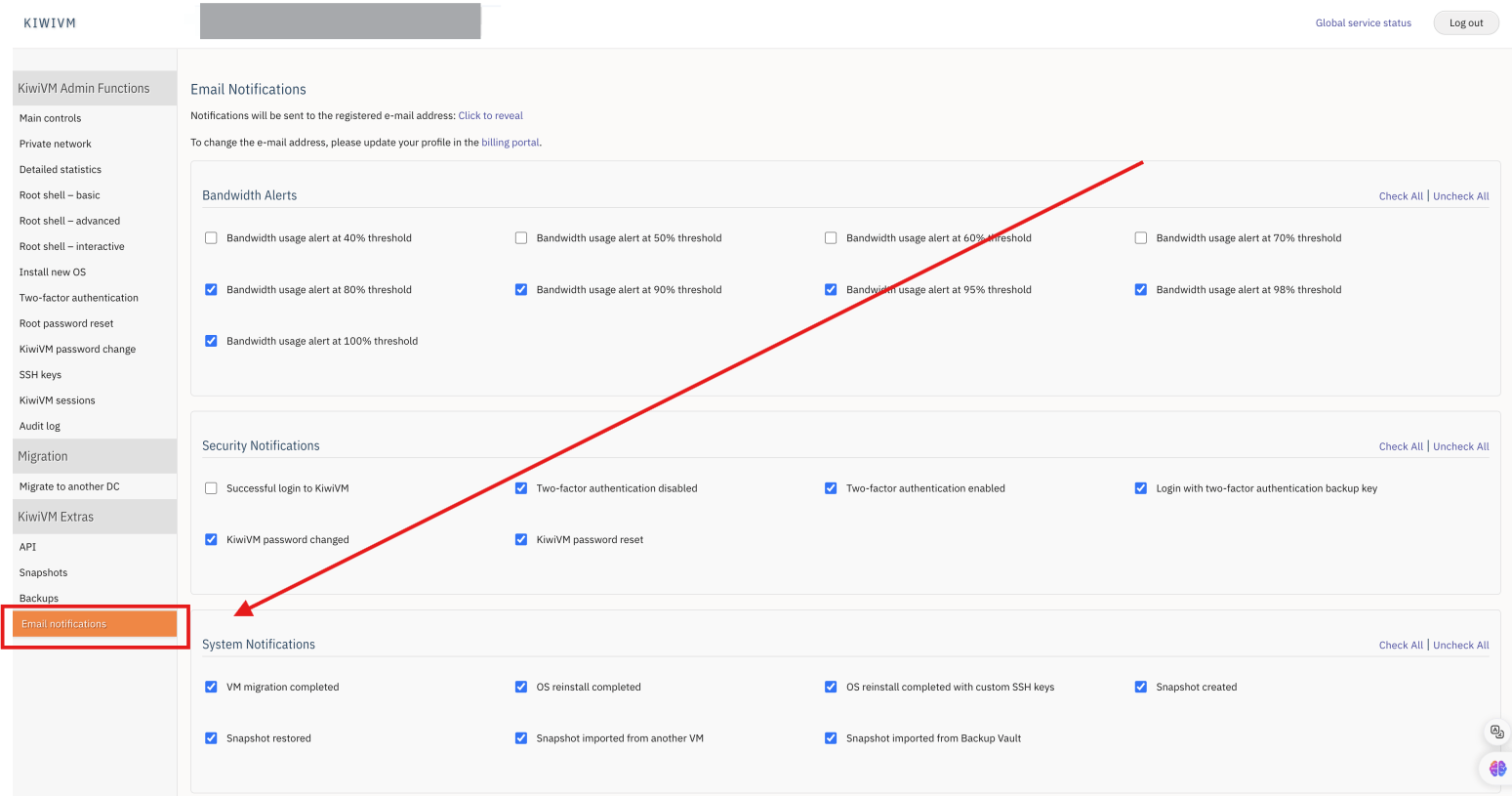This screenshot has height=796, width=1512.
Task: Open Snapshots page
Action: (44, 572)
